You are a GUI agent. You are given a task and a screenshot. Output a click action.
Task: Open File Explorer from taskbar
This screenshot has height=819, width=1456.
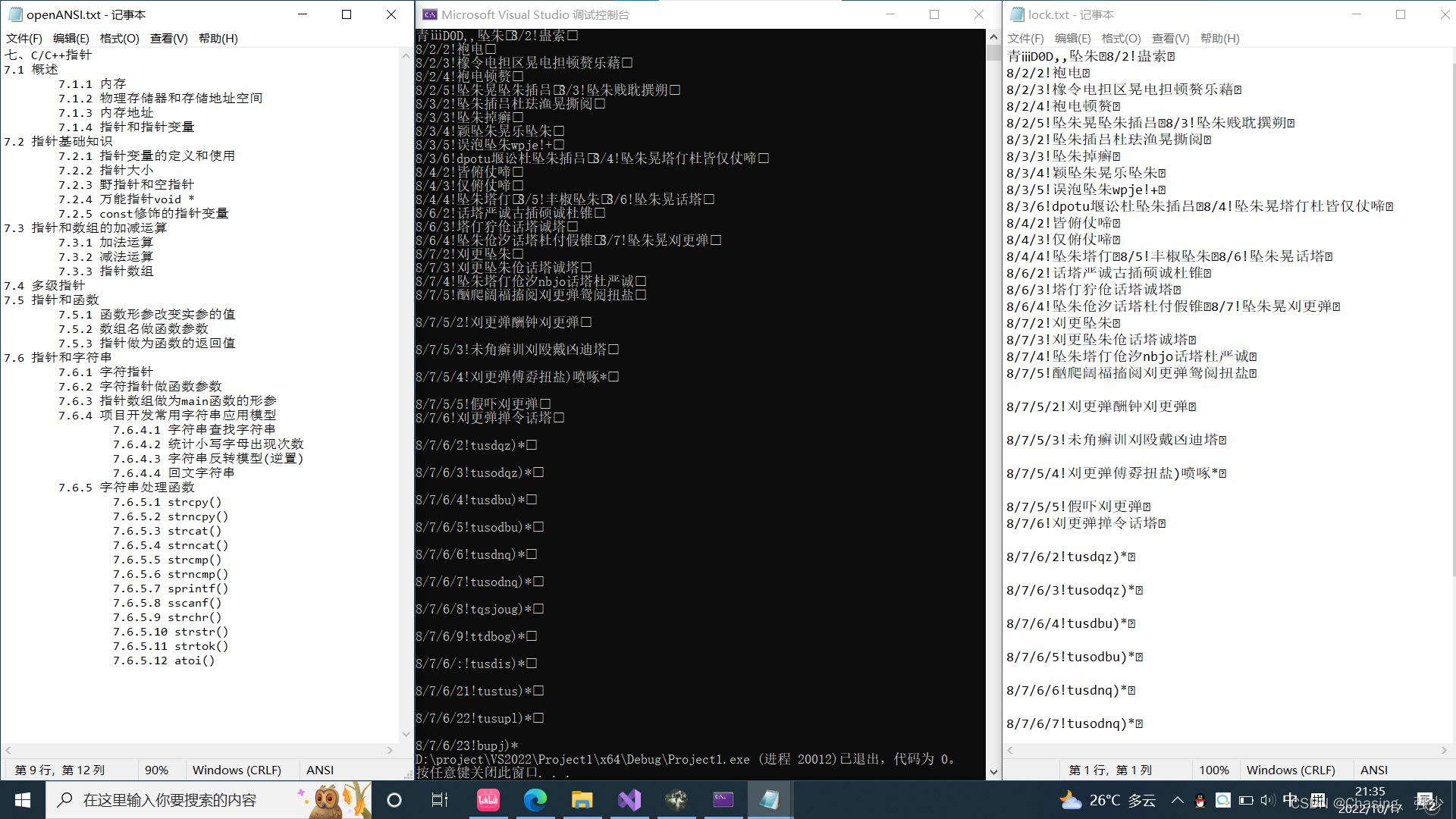pos(582,800)
